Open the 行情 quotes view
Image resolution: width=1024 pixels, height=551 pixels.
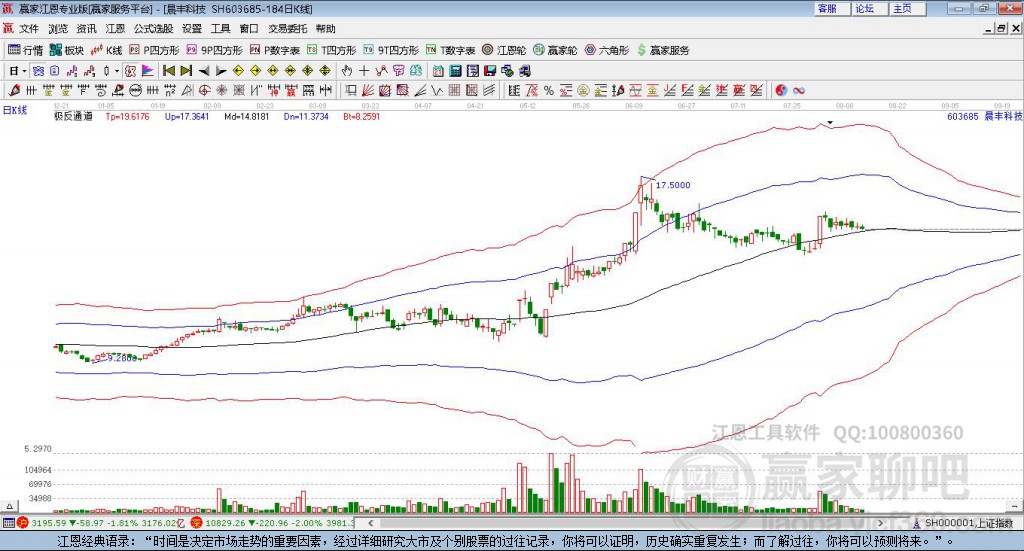(x=25, y=50)
